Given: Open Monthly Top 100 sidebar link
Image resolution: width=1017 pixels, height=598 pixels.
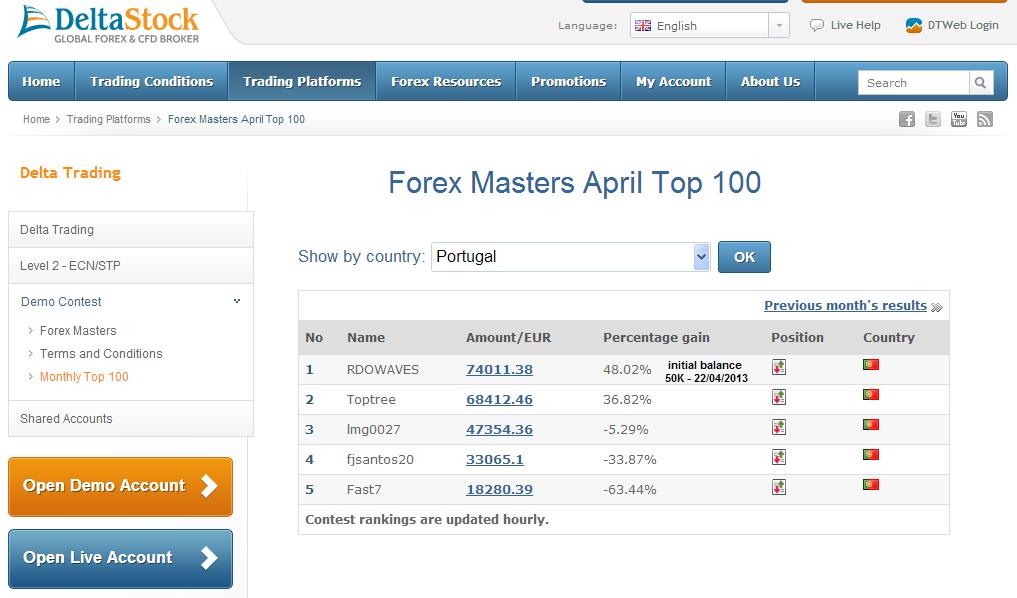Looking at the screenshot, I should tap(84, 377).
